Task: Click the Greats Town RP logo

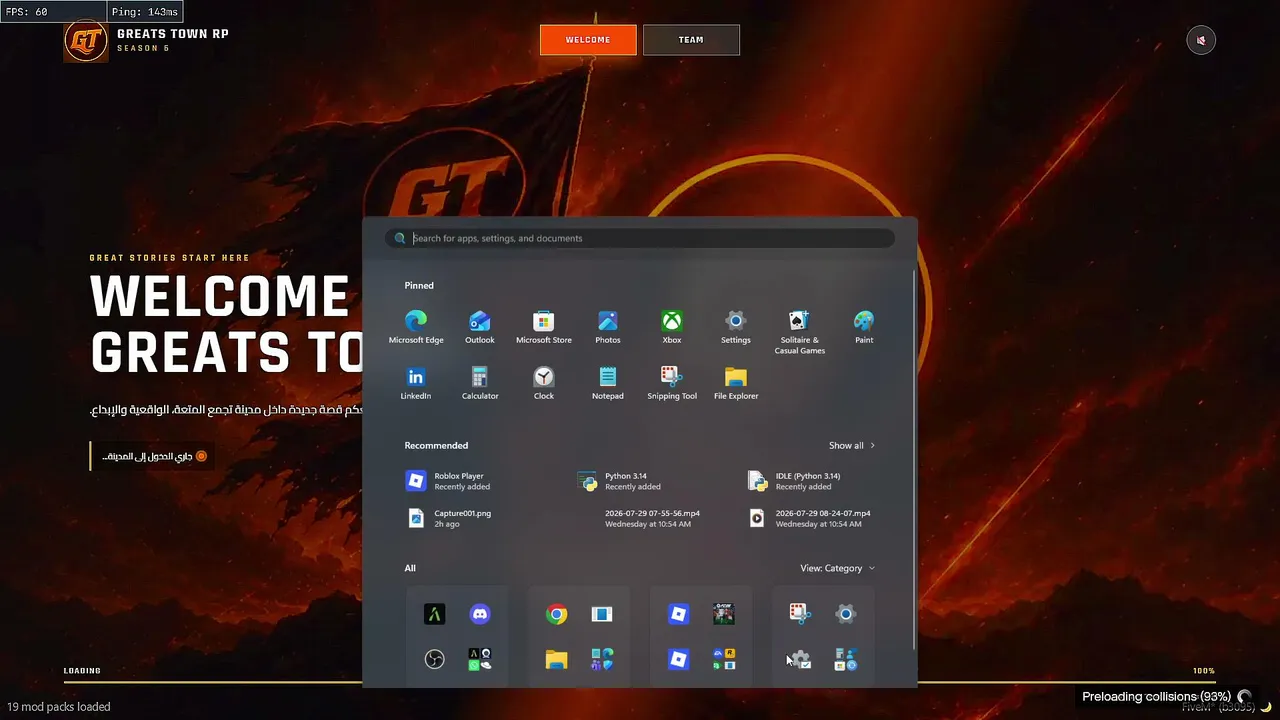Action: (86, 41)
